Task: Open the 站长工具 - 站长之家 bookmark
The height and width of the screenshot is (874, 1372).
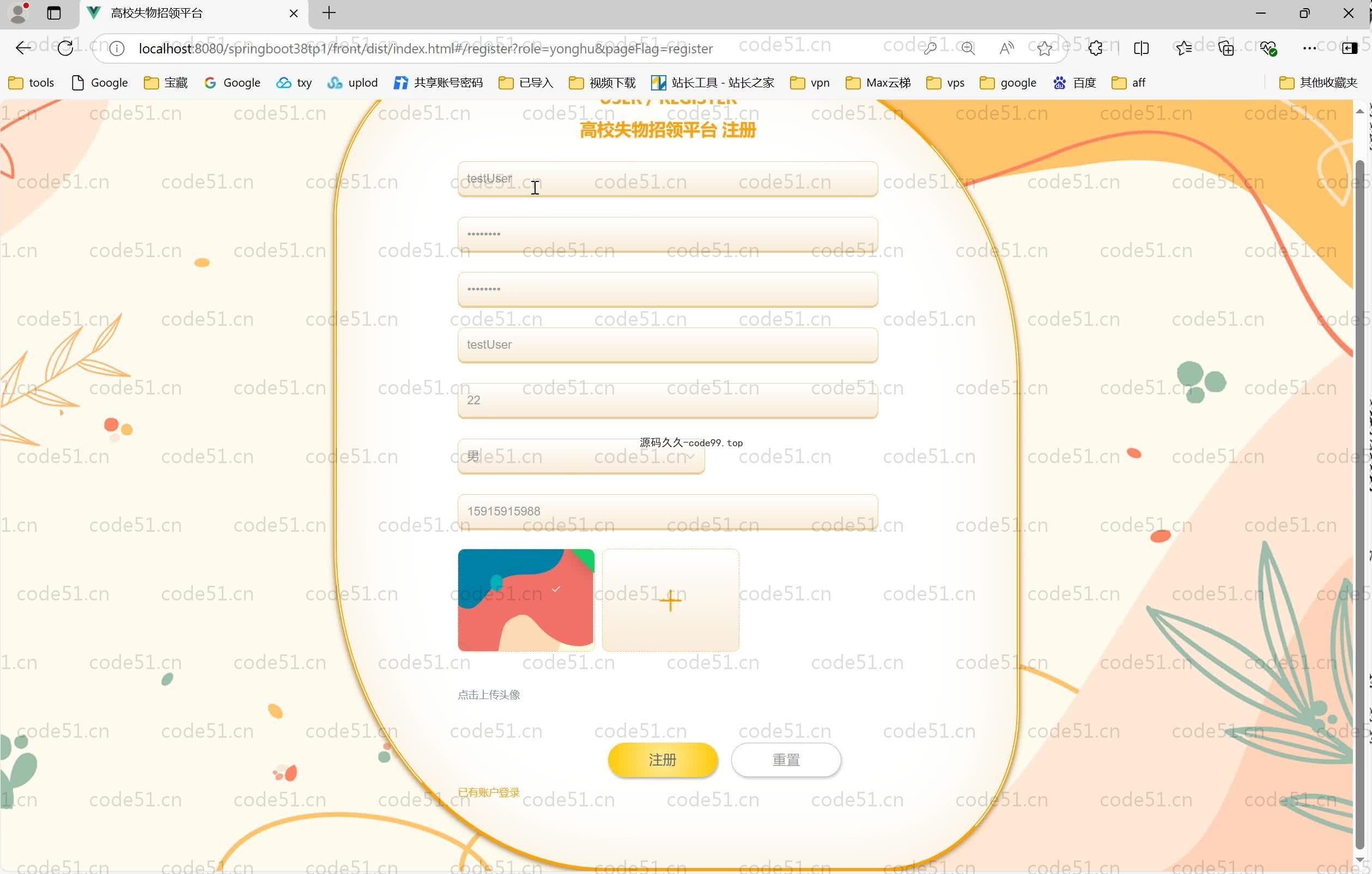Action: point(713,83)
